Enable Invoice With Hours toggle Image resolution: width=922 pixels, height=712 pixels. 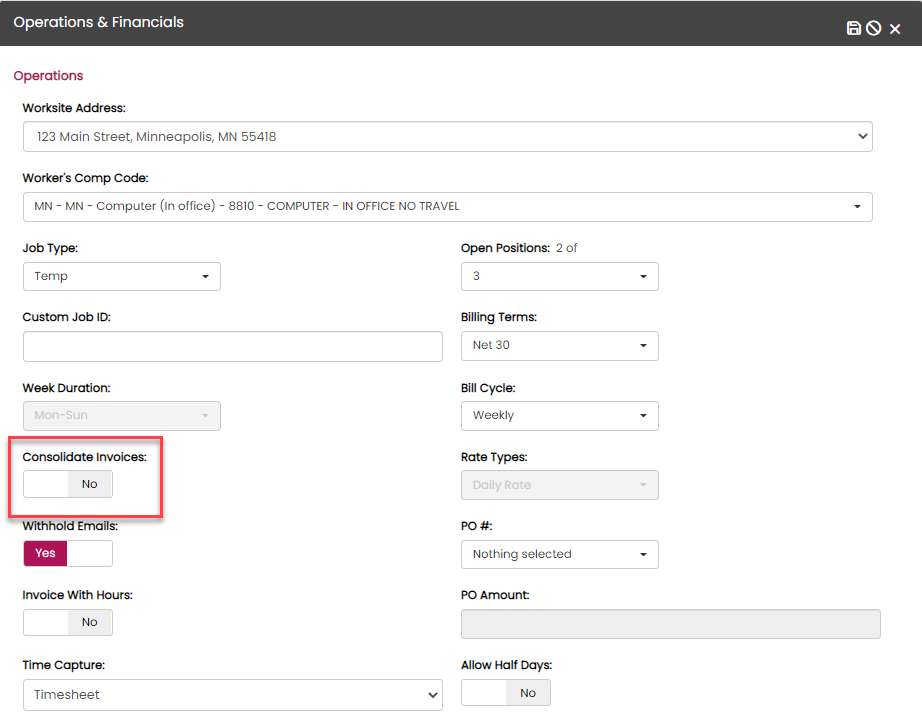point(68,622)
